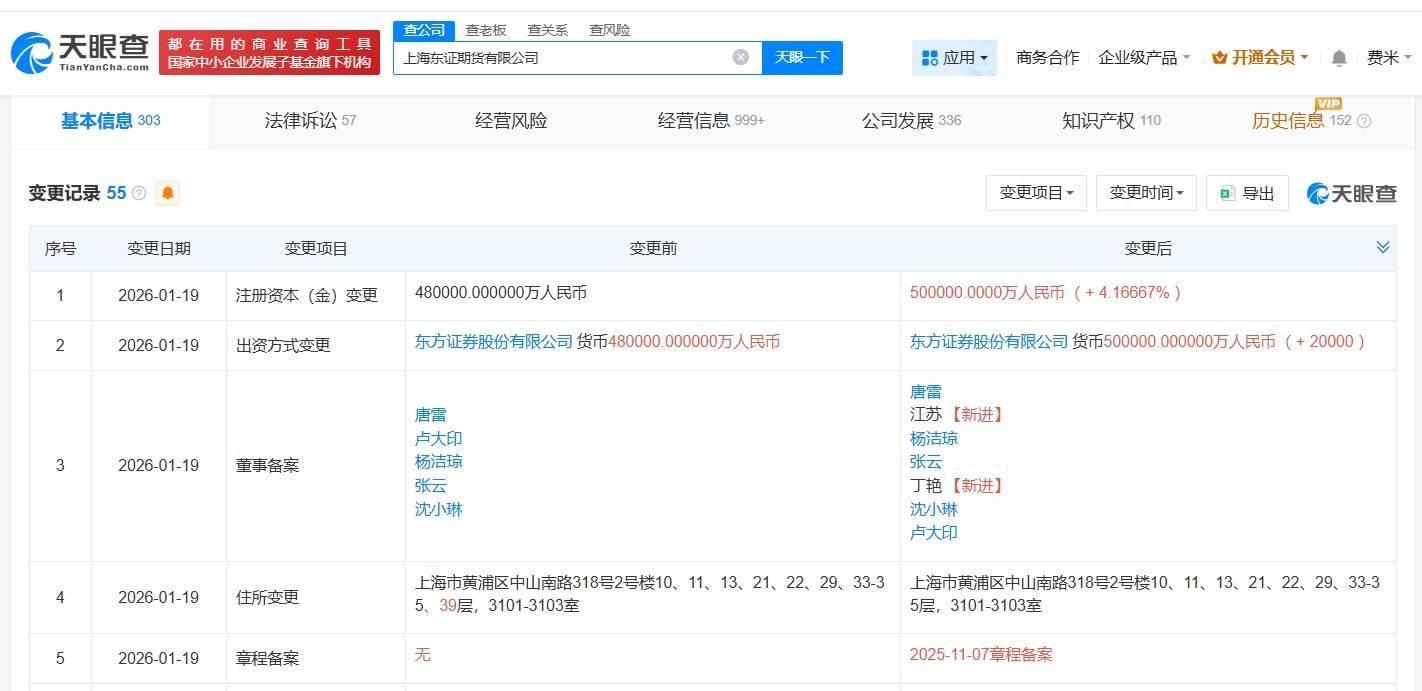Screen dimensions: 1422x691
Task: Click the 变更项目 column header
Action: tap(316, 249)
